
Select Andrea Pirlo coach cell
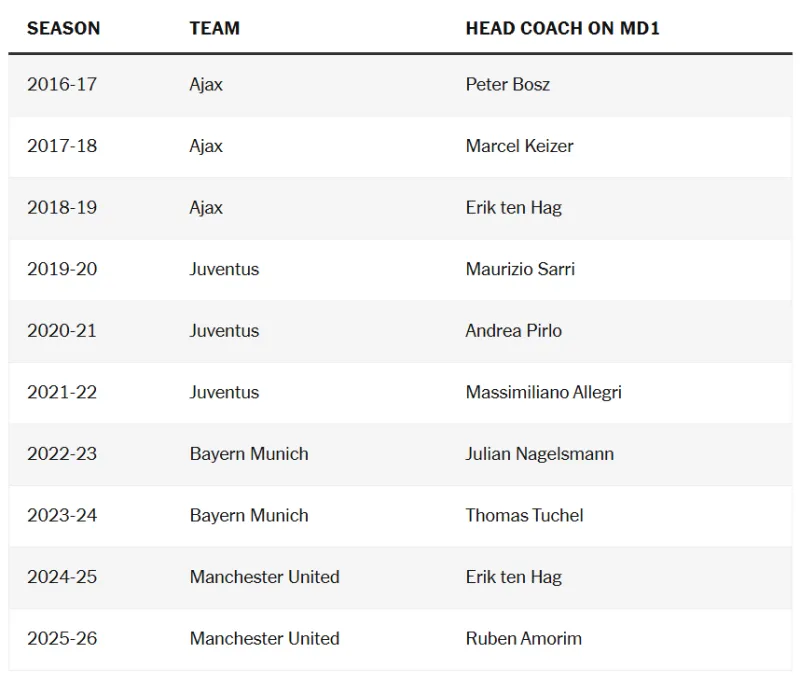pyautogui.click(x=513, y=331)
